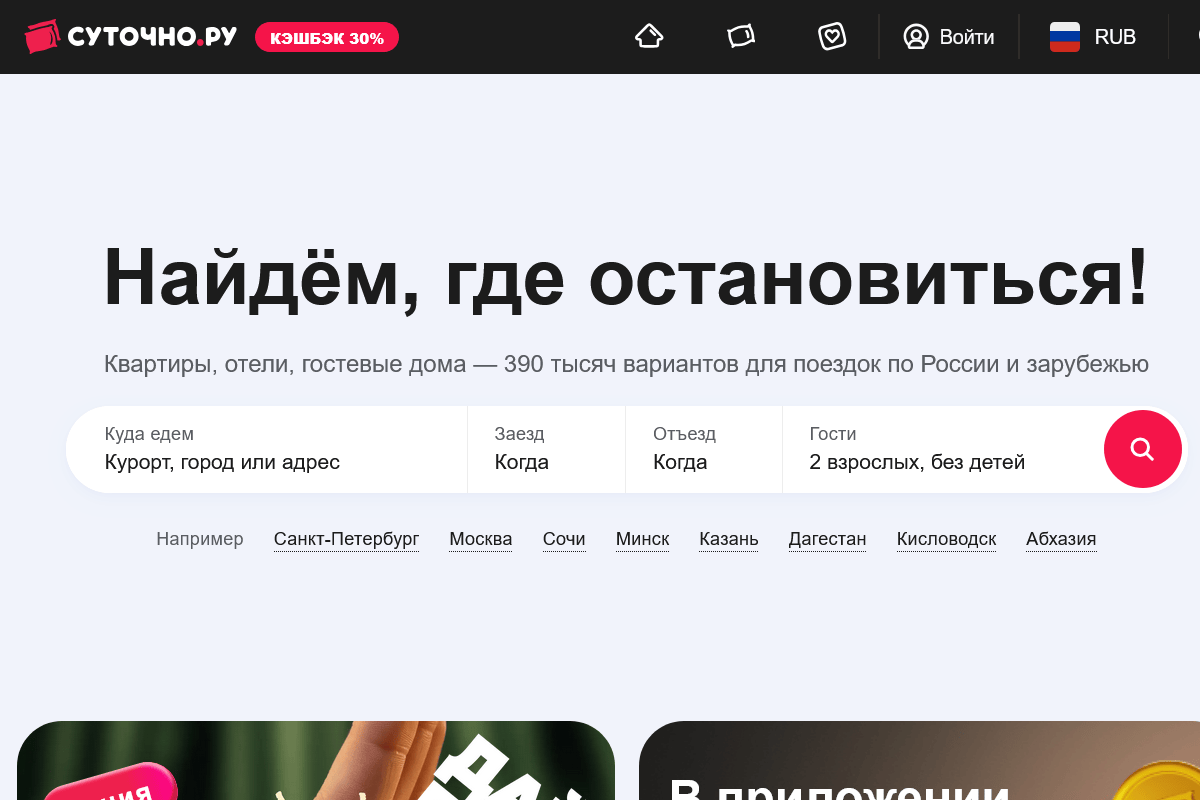
Task: Click the Кэшбэк 30% badge
Action: tap(327, 38)
